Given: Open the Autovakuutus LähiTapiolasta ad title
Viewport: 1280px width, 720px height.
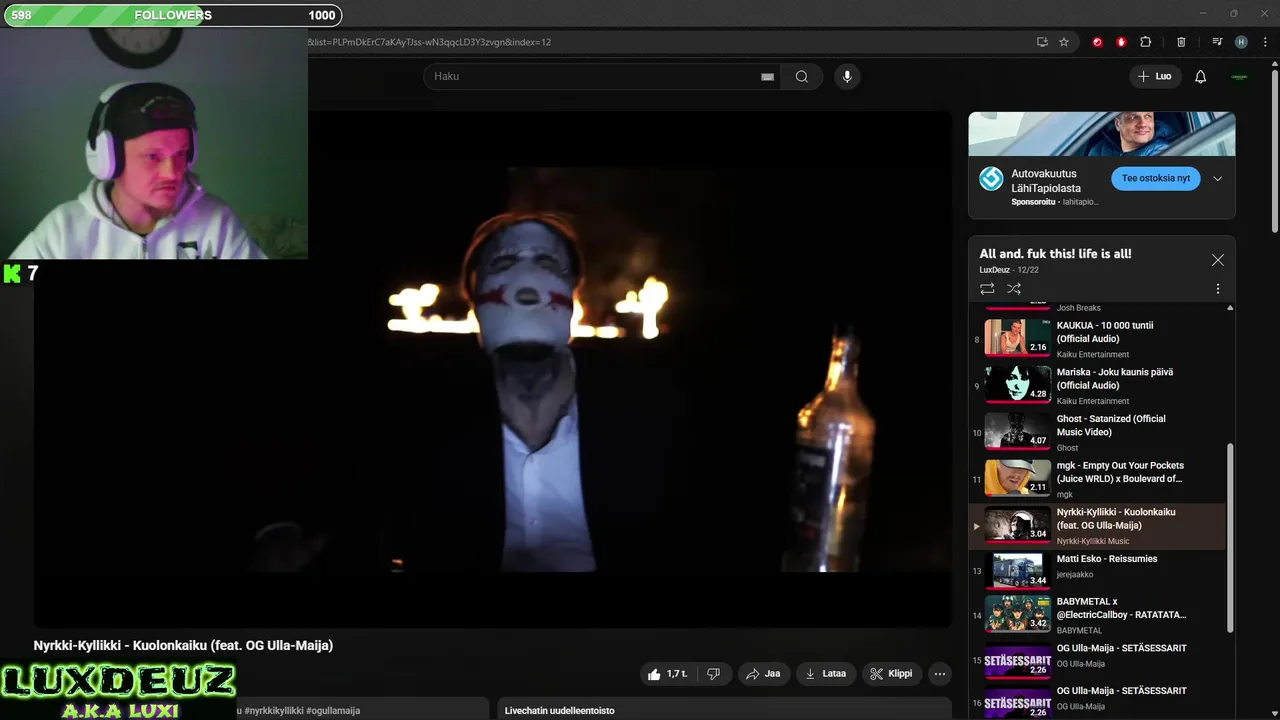Looking at the screenshot, I should 1046,181.
